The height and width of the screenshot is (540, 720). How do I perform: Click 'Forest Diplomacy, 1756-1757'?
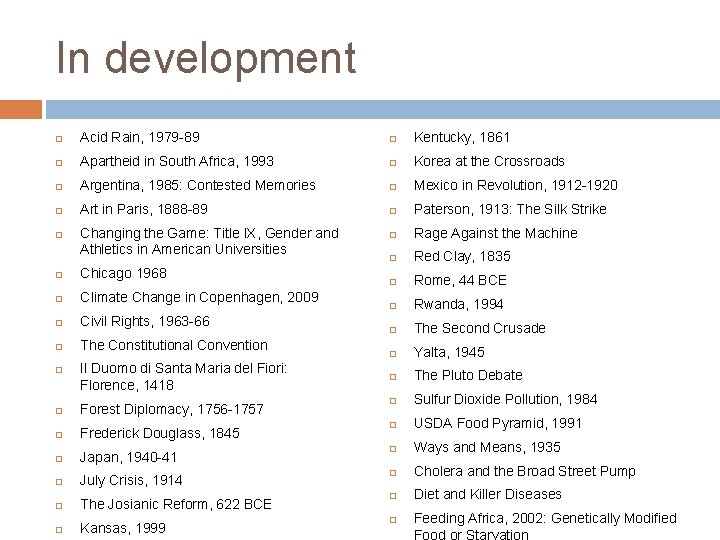tap(172, 410)
